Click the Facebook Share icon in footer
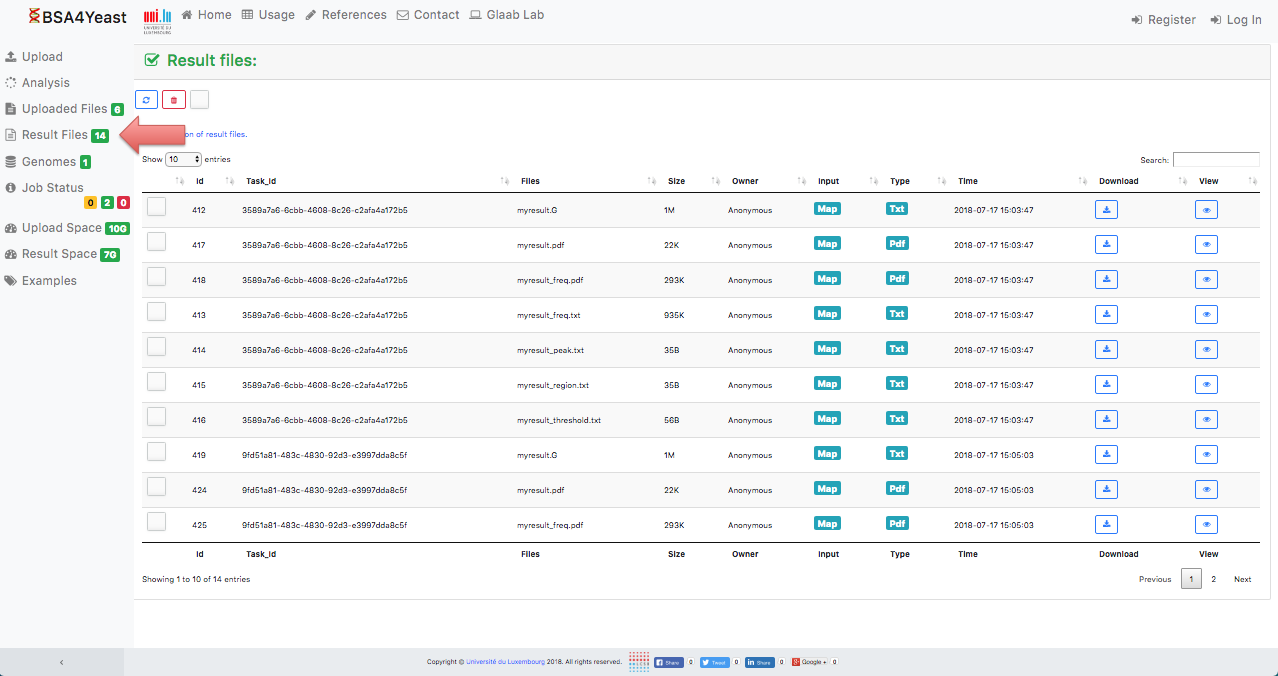Screen dimensions: 1278x676 [x=668, y=662]
